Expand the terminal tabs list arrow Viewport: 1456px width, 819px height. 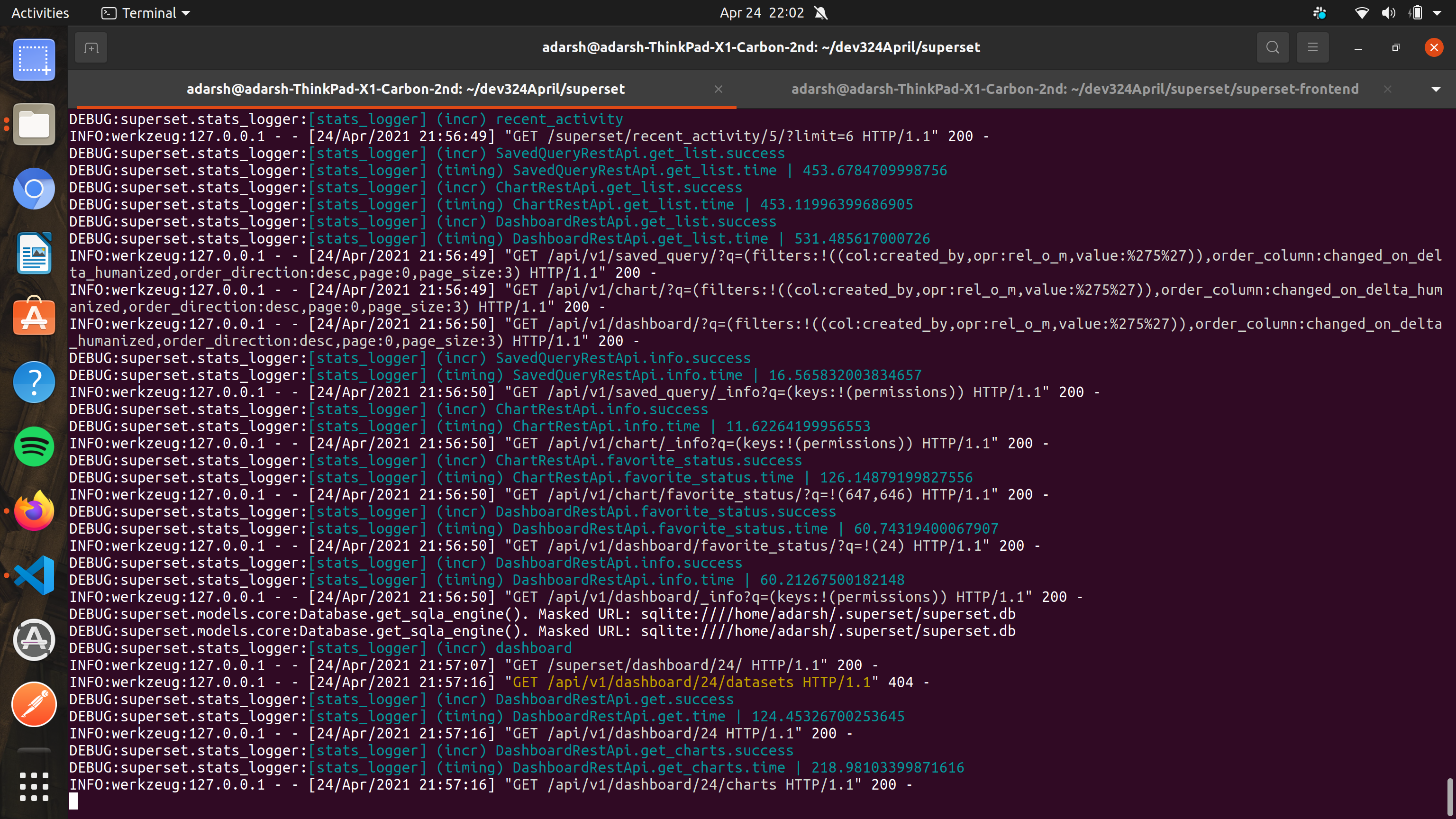[x=1436, y=89]
